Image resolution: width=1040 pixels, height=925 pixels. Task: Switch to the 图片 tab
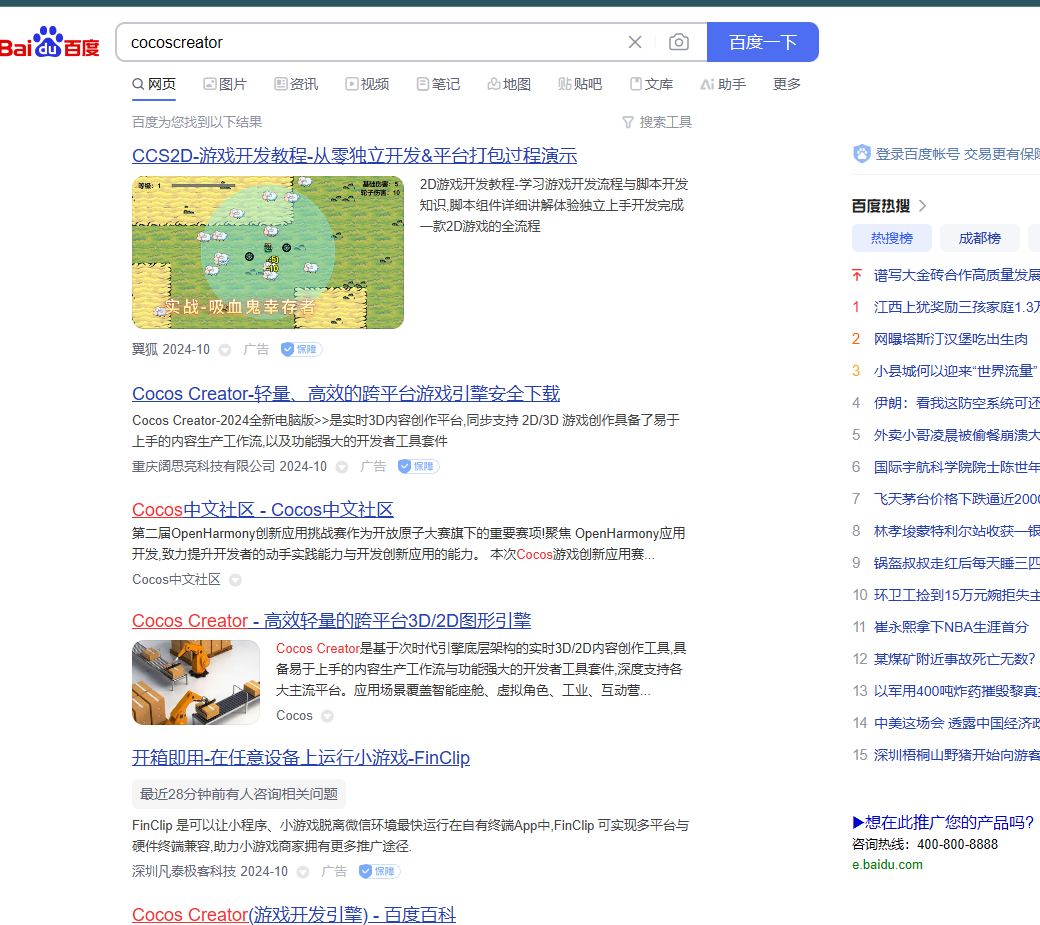pos(225,84)
